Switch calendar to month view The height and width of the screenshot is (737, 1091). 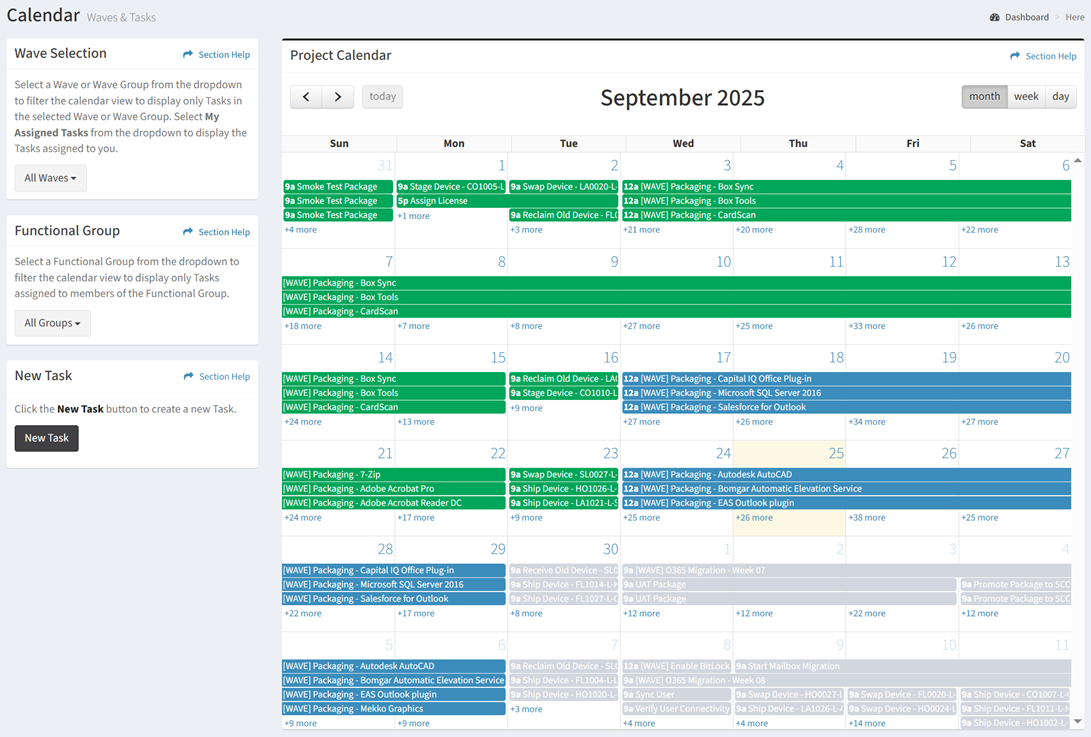(984, 97)
